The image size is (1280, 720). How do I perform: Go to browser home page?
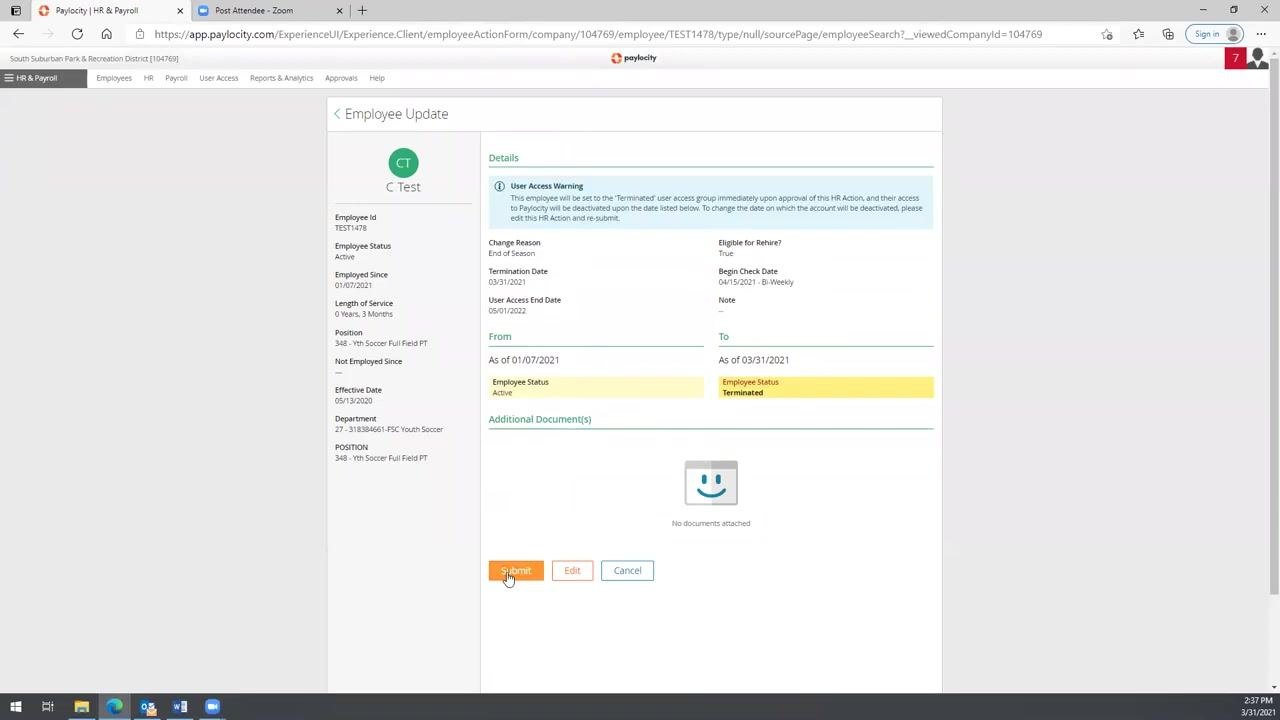106,34
